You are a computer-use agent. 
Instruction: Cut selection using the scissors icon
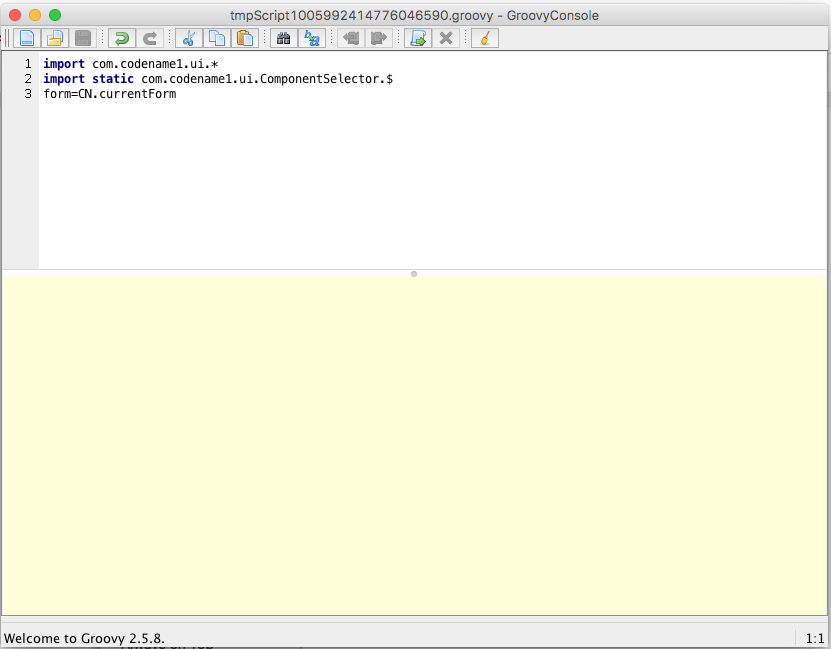[x=188, y=38]
